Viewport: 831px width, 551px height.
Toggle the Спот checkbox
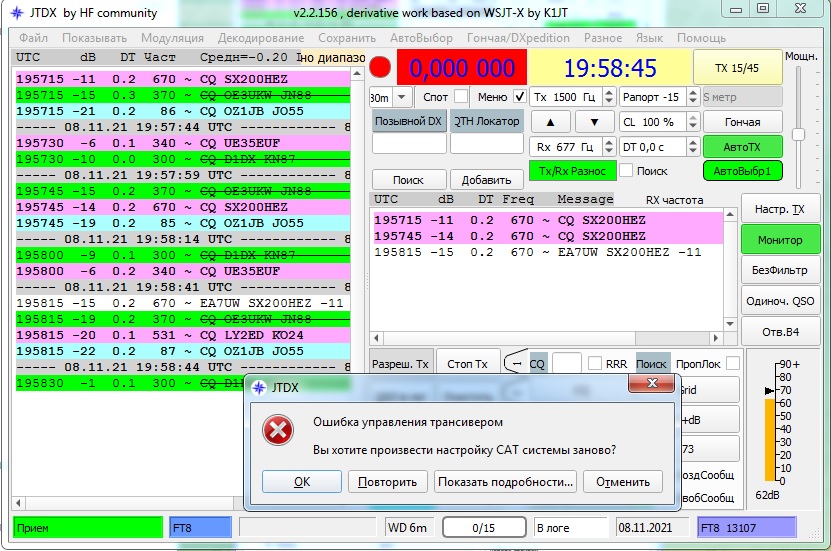[460, 96]
